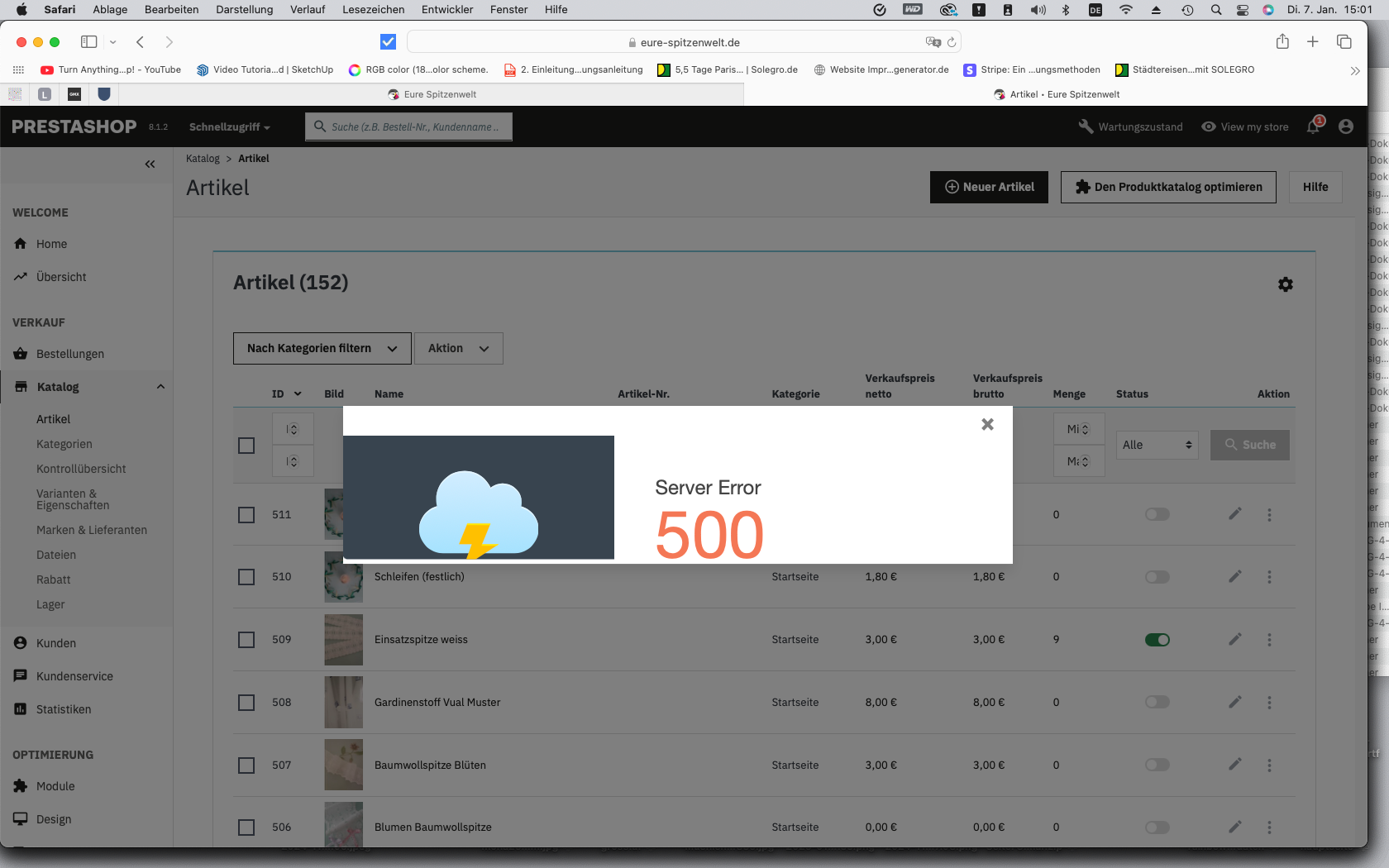Open more actions for article 507

[1269, 765]
